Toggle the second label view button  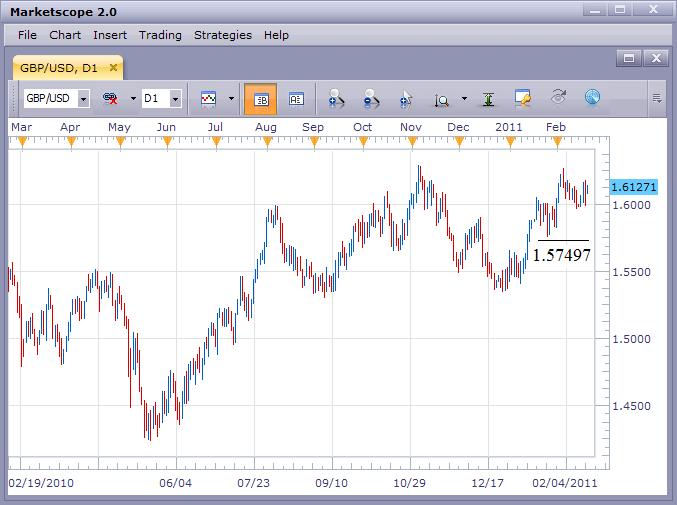[296, 99]
